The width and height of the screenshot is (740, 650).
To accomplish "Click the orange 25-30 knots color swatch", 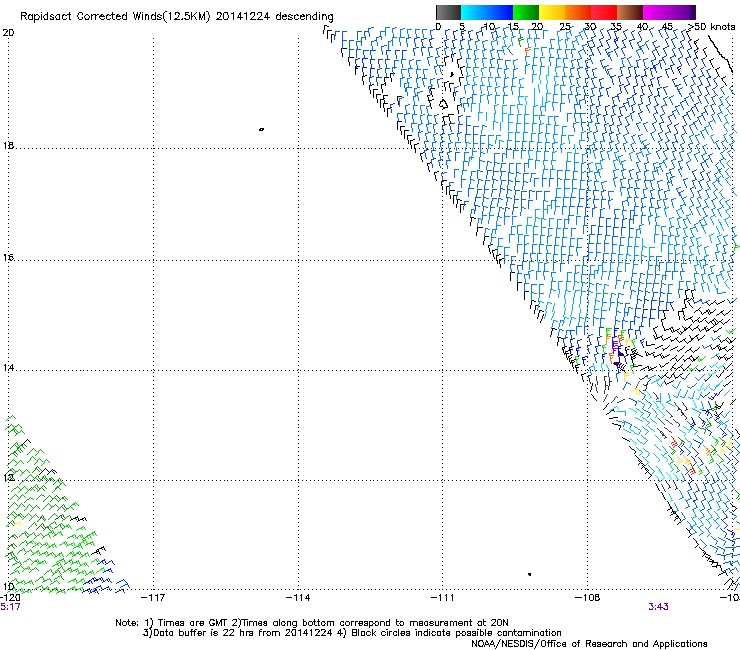I will point(578,12).
